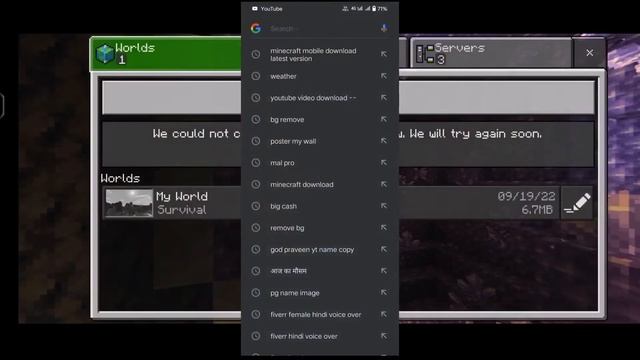The image size is (640, 360).
Task: Tap the fill arrow beside 'fiverr female hindi voice over'
Action: (x=384, y=314)
